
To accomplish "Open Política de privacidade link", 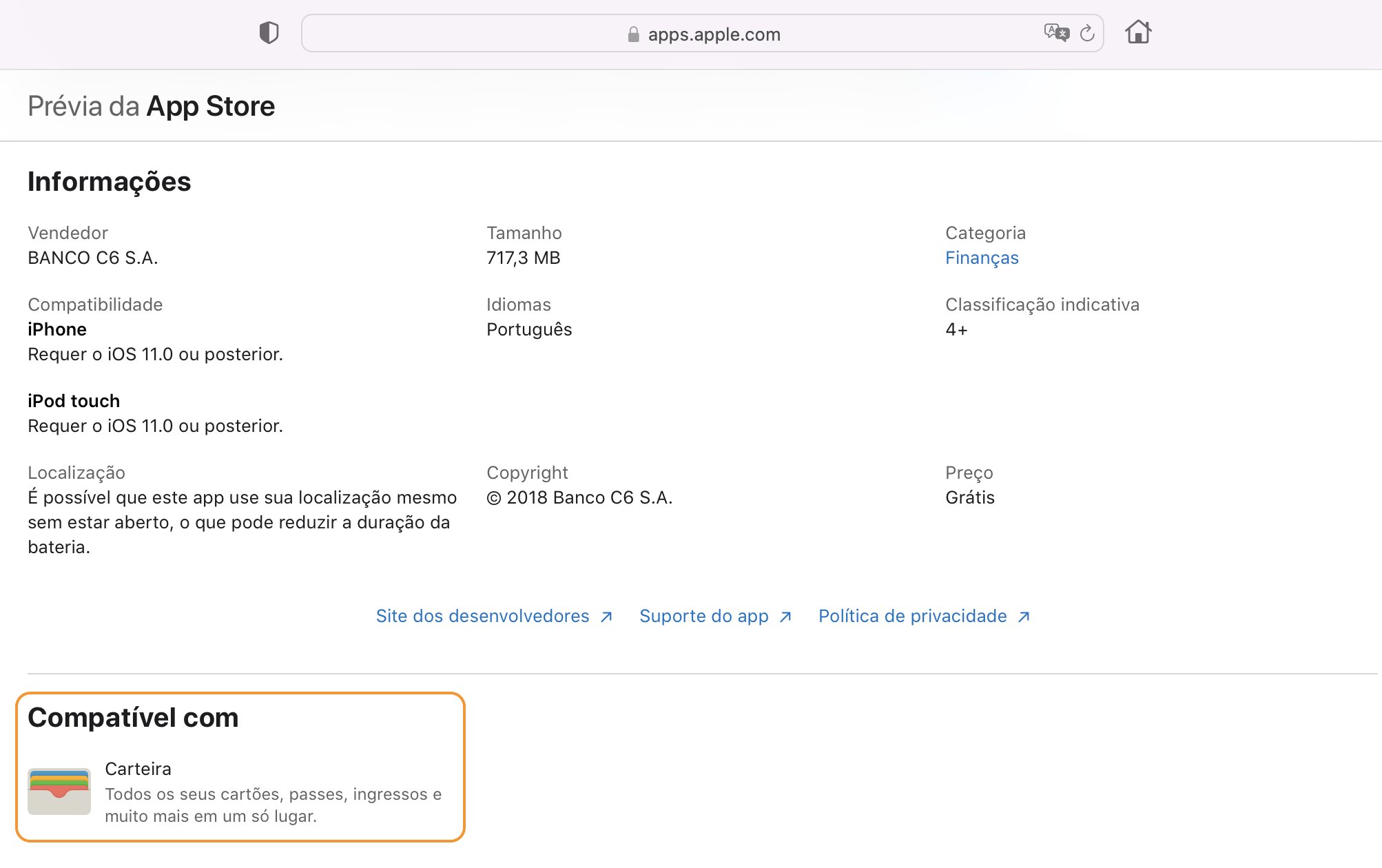I will 924,616.
